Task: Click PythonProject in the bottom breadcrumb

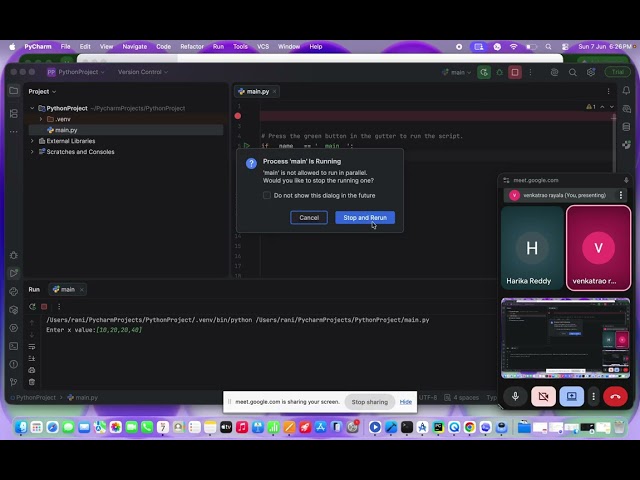Action: click(x=36, y=398)
